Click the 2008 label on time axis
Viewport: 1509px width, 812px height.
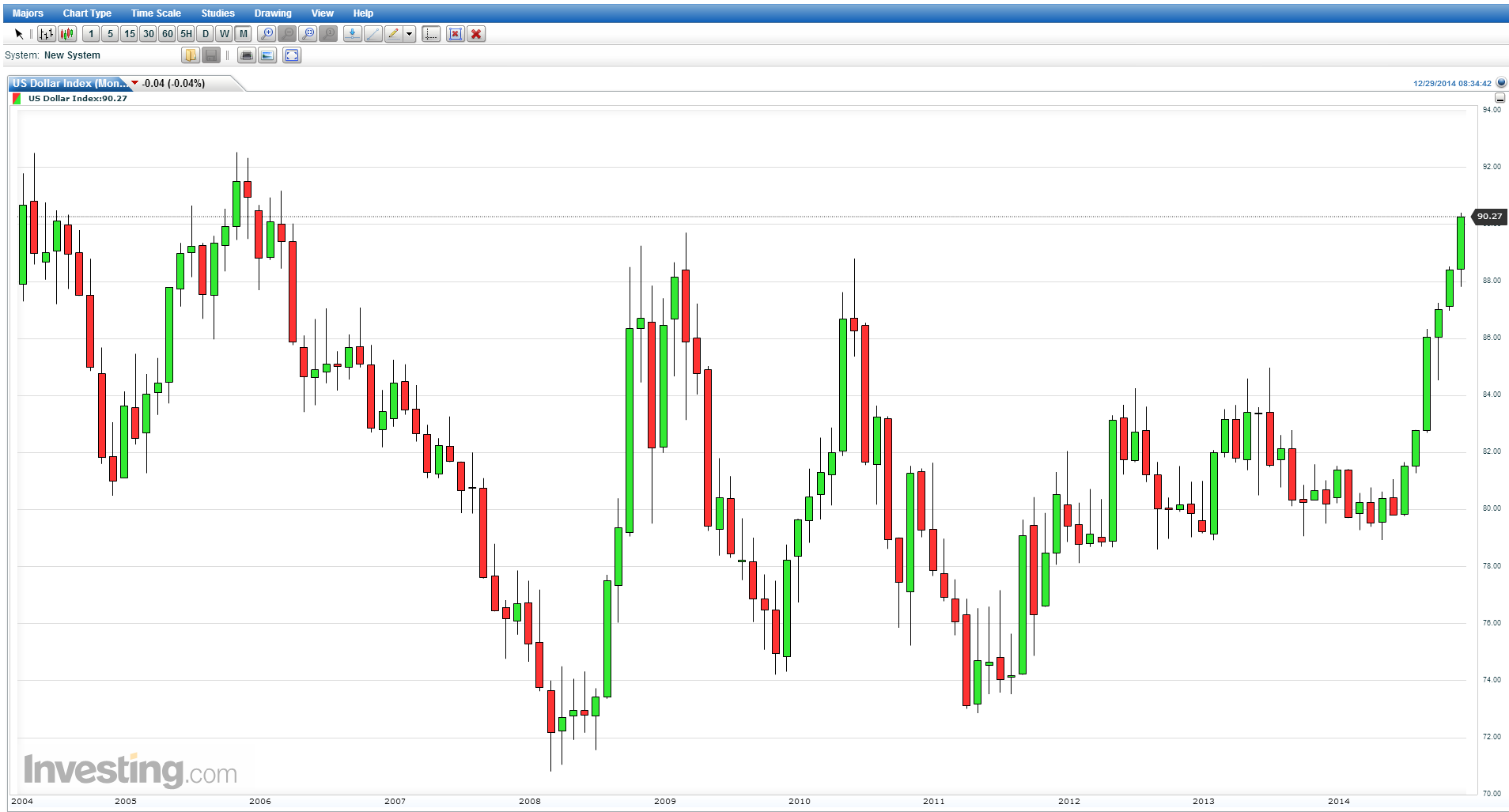tap(530, 801)
